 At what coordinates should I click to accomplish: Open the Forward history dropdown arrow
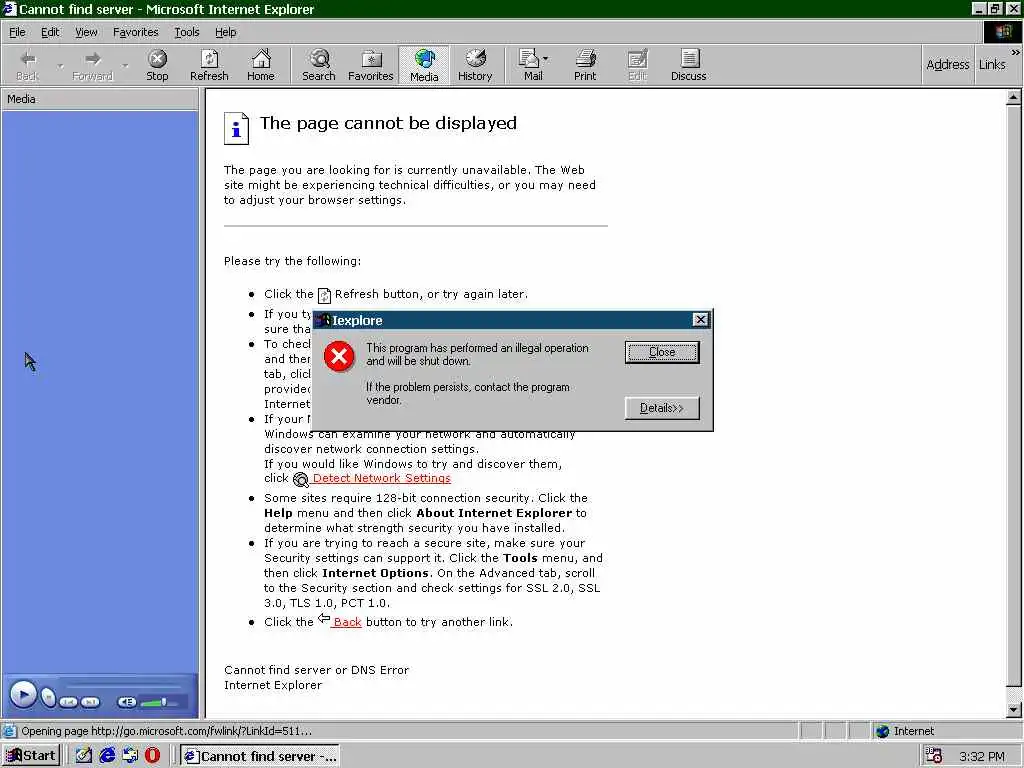tap(125, 66)
